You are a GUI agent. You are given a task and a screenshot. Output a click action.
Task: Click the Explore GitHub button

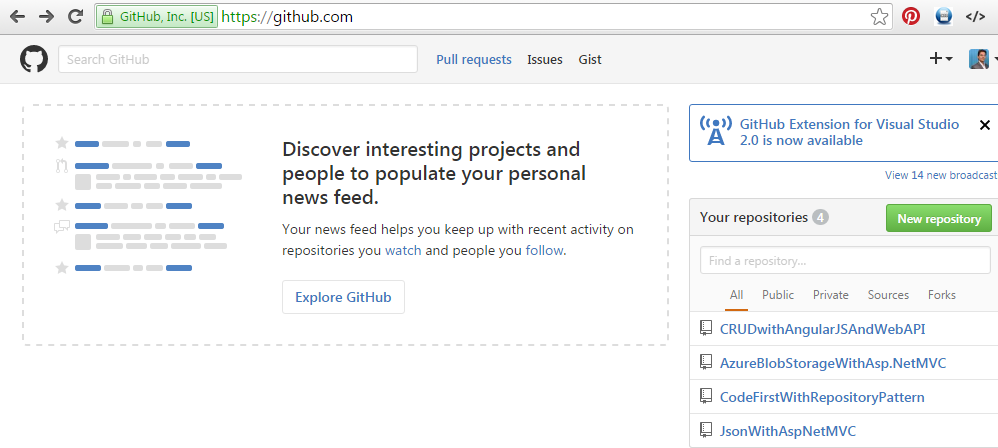343,297
